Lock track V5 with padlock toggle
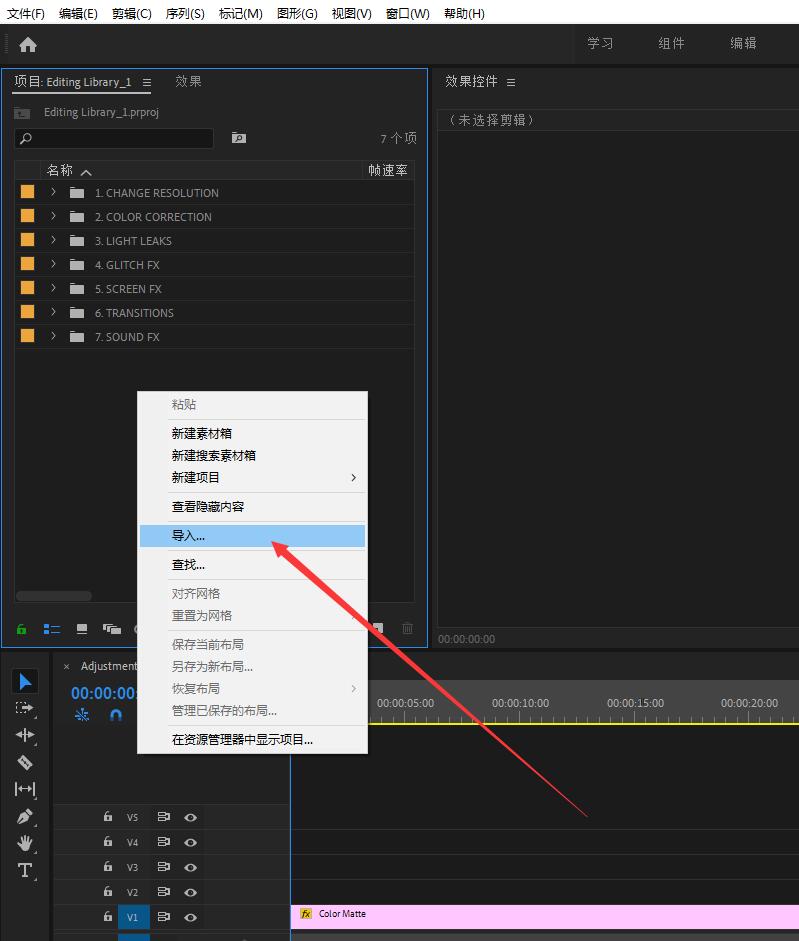Viewport: 799px width, 941px height. point(107,816)
